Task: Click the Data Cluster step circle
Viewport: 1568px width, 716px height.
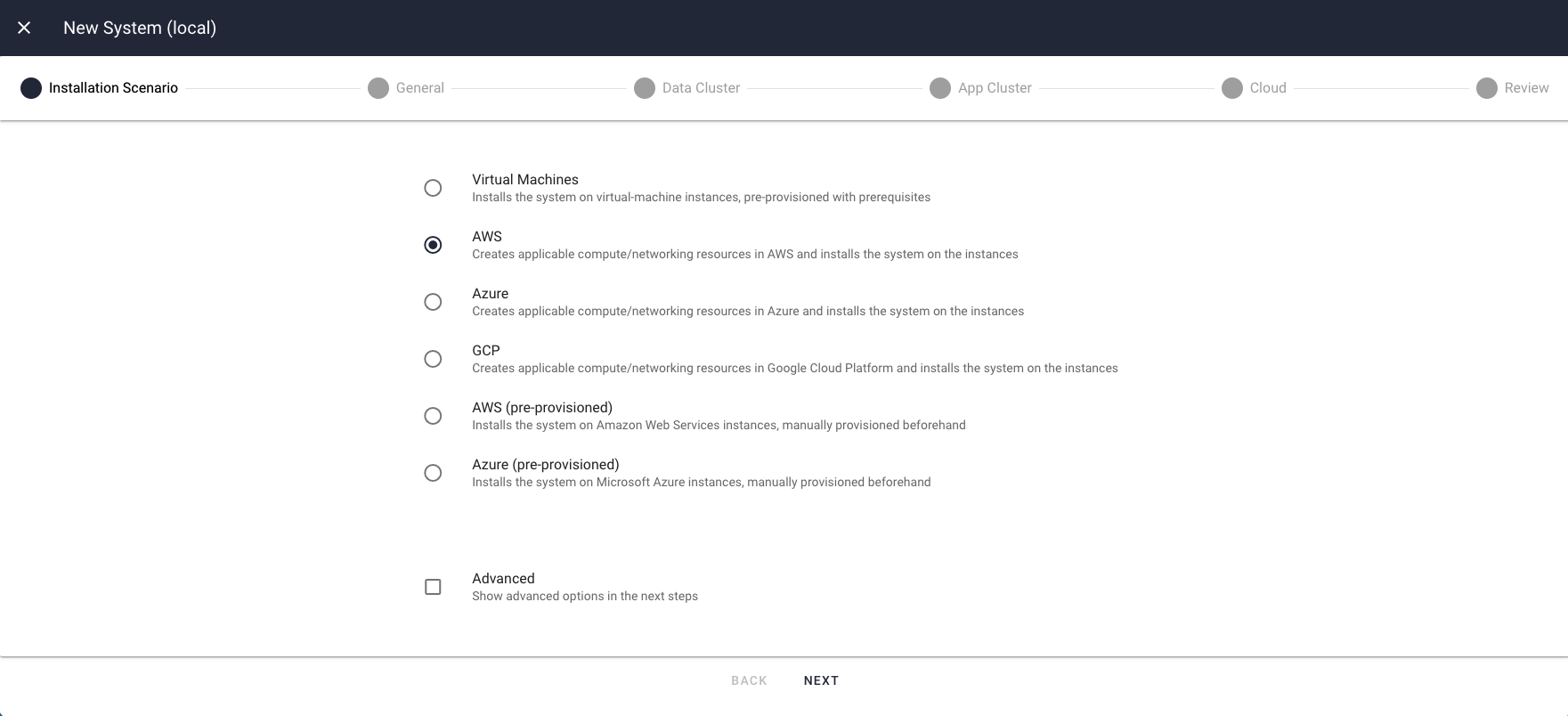Action: click(645, 88)
